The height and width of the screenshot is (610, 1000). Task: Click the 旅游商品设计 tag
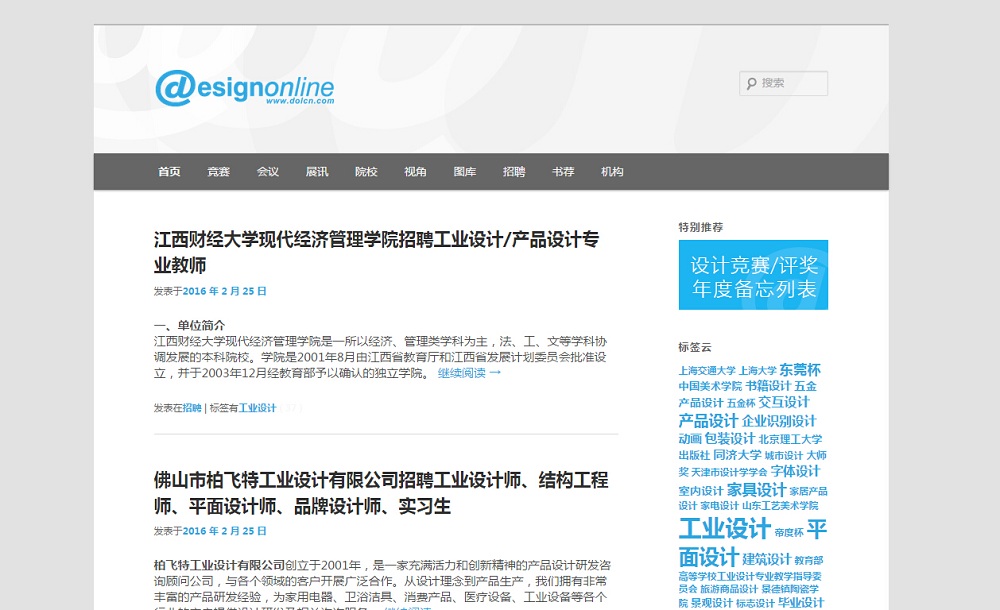click(729, 589)
